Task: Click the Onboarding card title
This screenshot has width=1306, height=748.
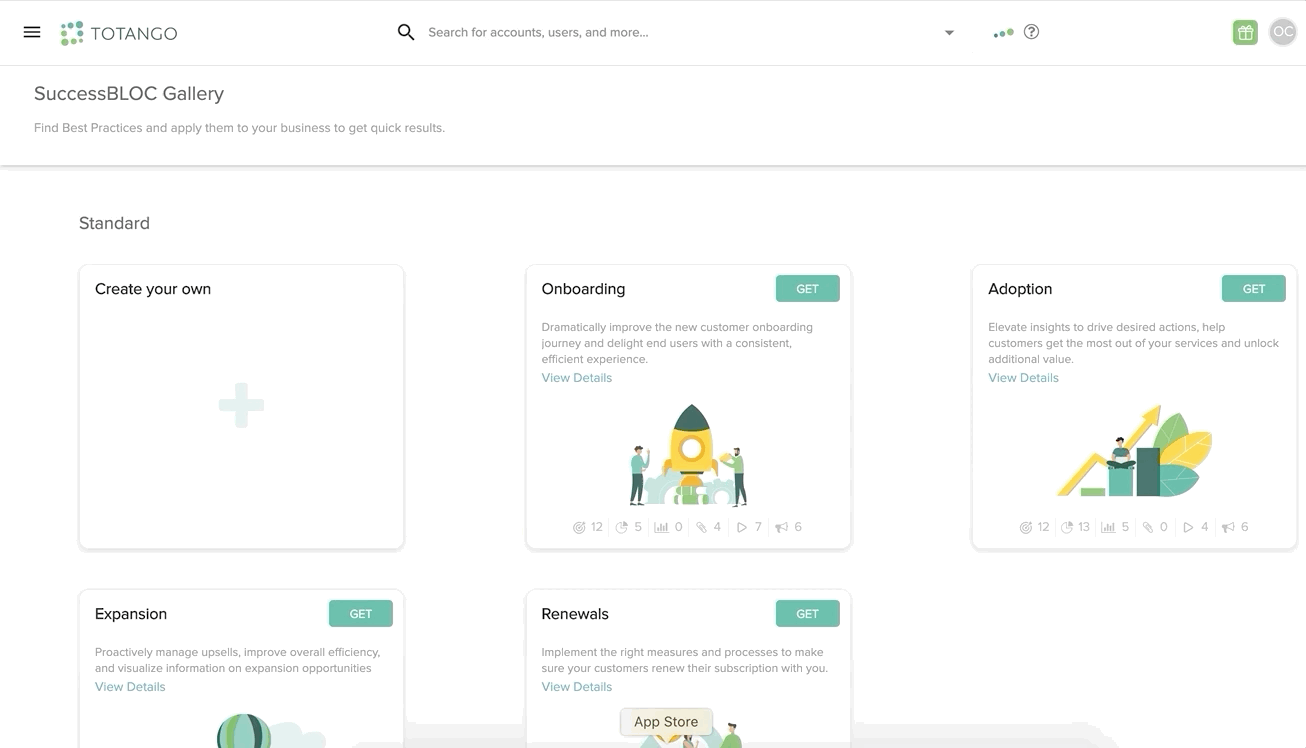Action: pos(583,289)
